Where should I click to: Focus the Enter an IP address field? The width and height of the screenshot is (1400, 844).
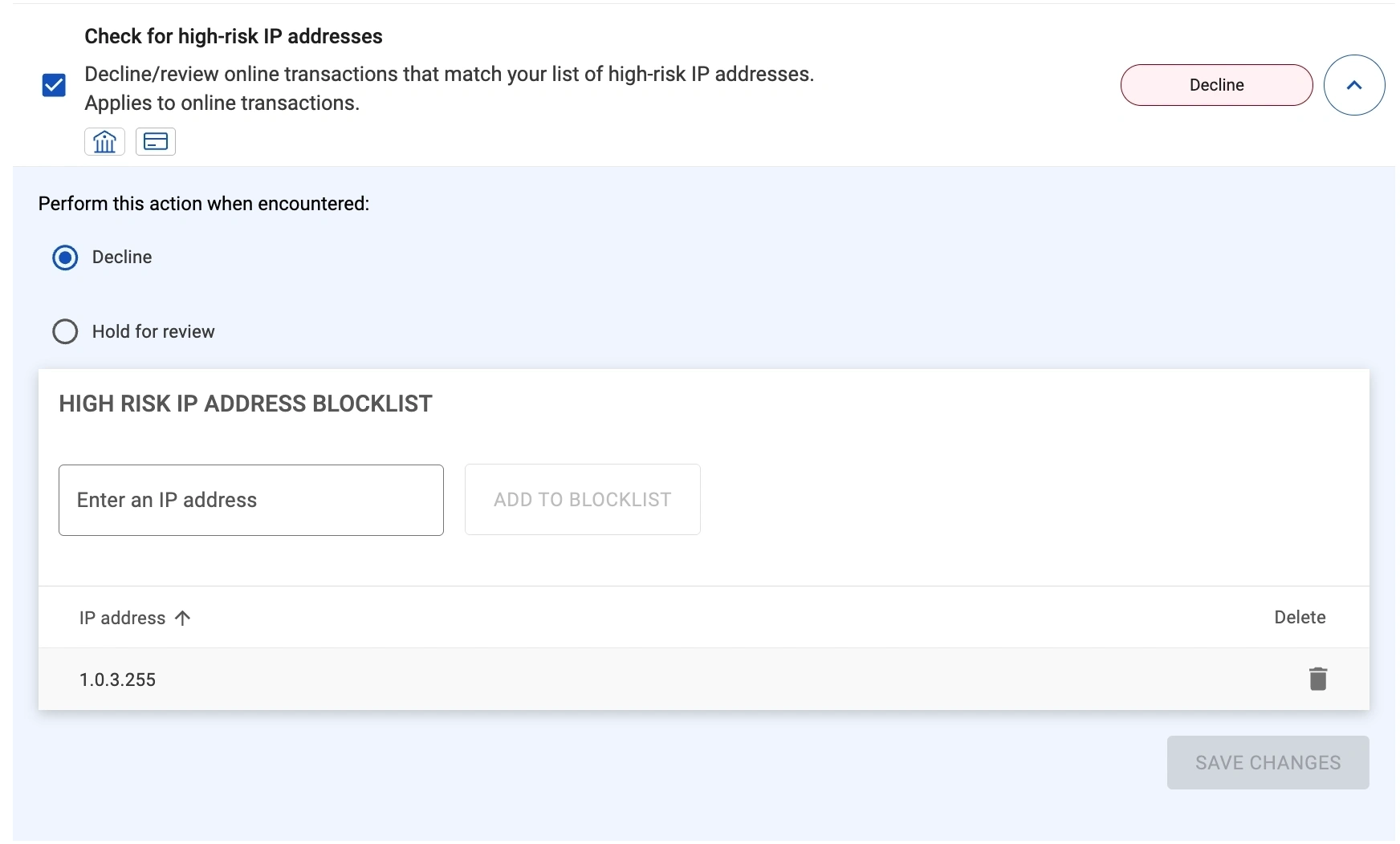[250, 500]
